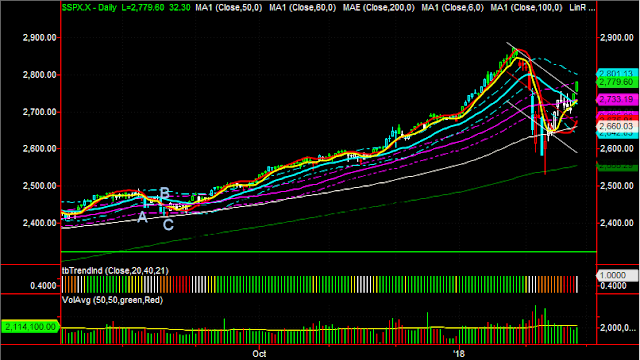Select the tbTrendInd (Close,20,40,21) label

coord(115,271)
